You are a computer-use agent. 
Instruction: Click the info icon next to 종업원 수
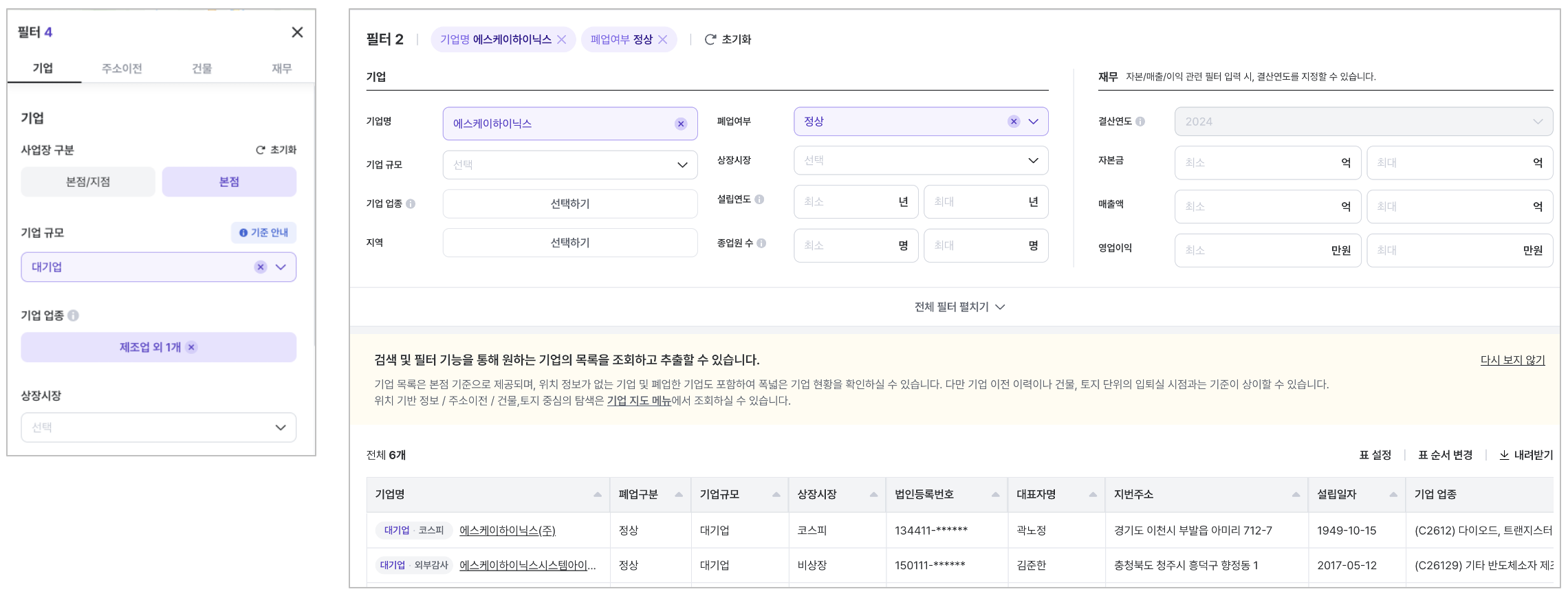[x=761, y=243]
